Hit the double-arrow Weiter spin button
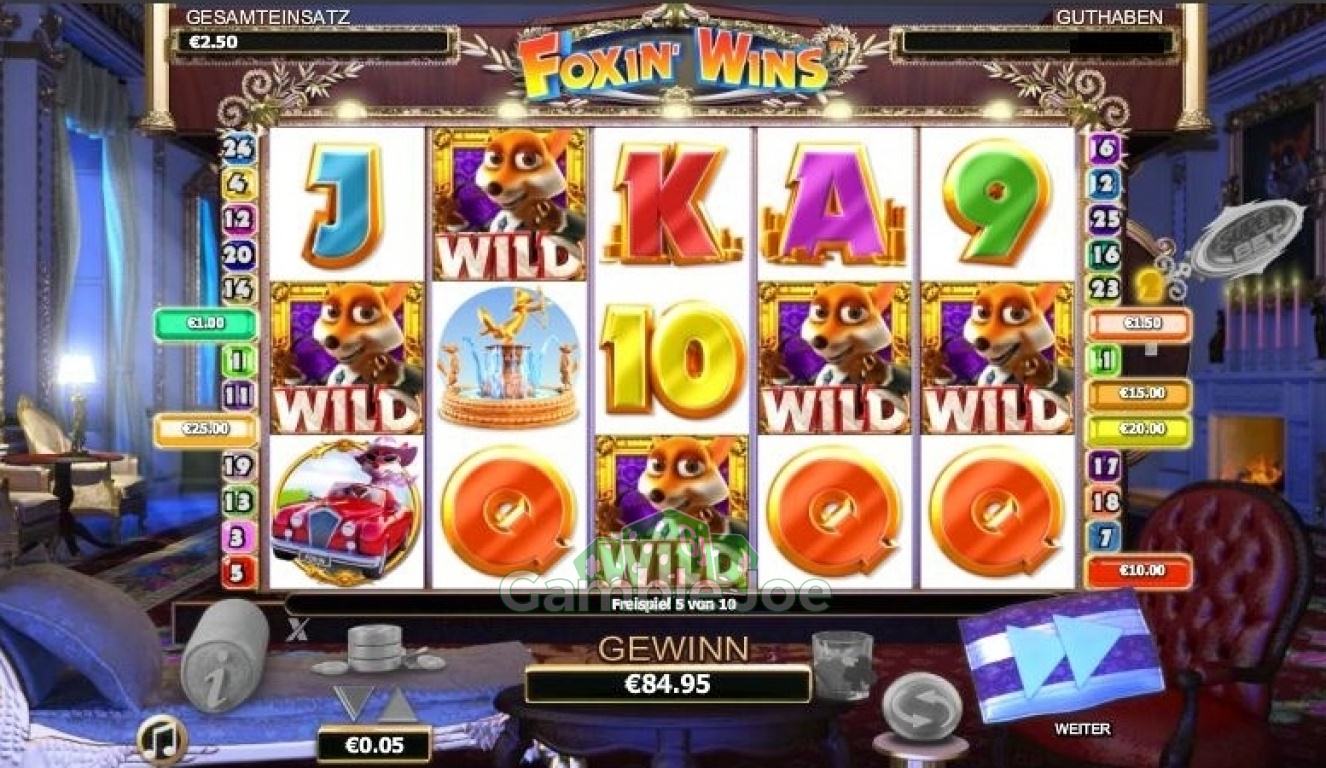This screenshot has width=1326, height=768. point(1060,654)
